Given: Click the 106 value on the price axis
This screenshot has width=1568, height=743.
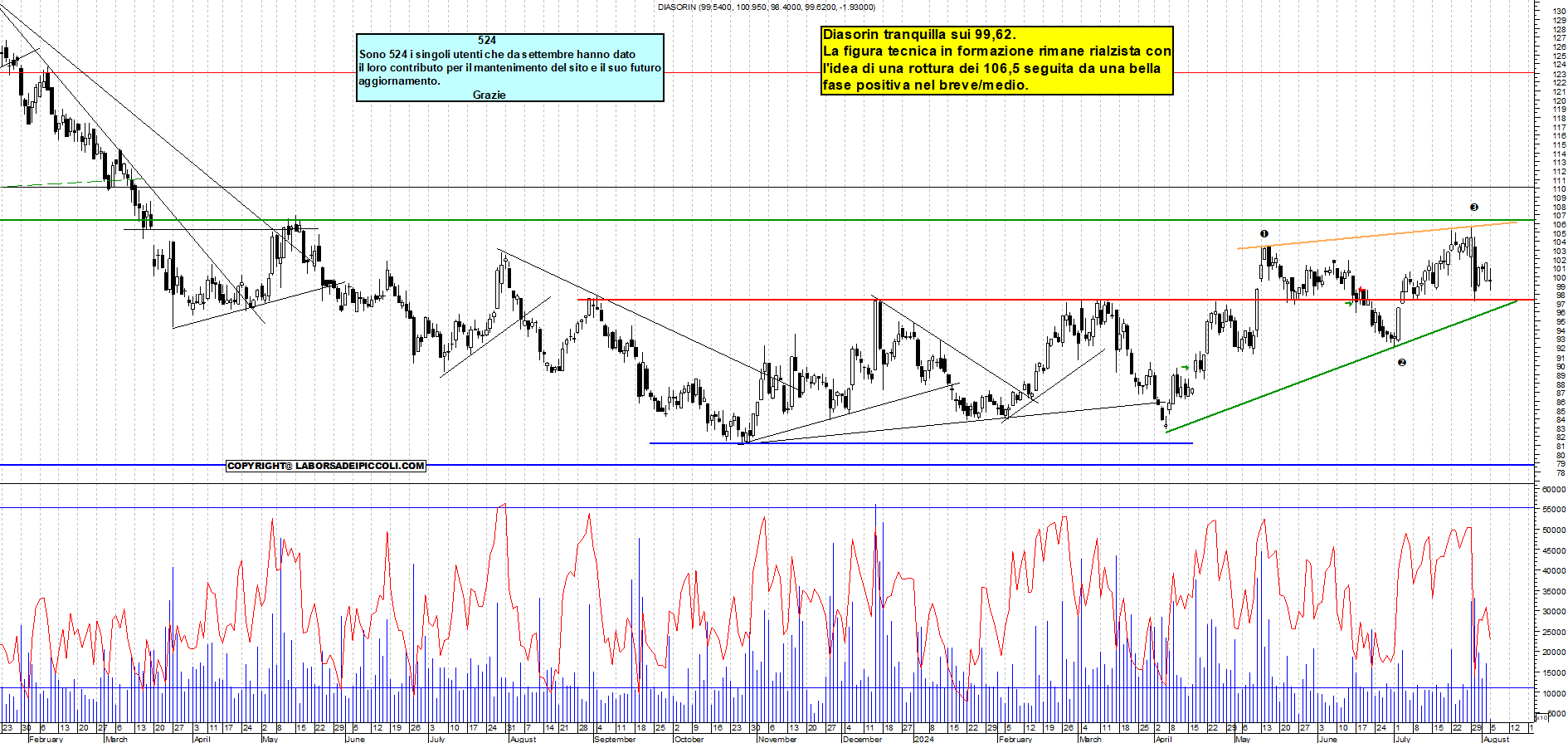Looking at the screenshot, I should click(x=1559, y=225).
